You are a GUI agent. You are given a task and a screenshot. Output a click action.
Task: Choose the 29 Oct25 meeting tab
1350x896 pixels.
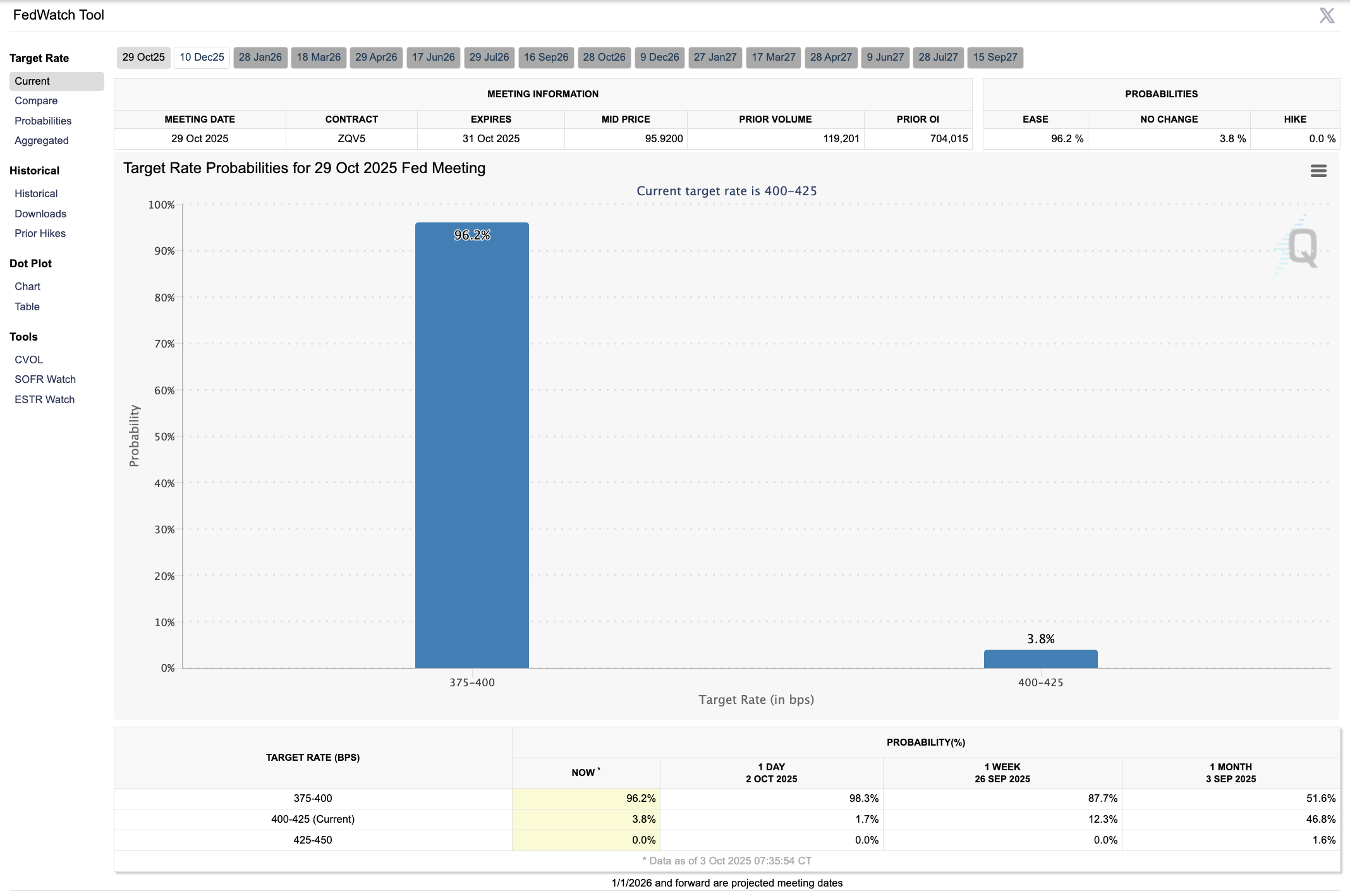click(143, 58)
